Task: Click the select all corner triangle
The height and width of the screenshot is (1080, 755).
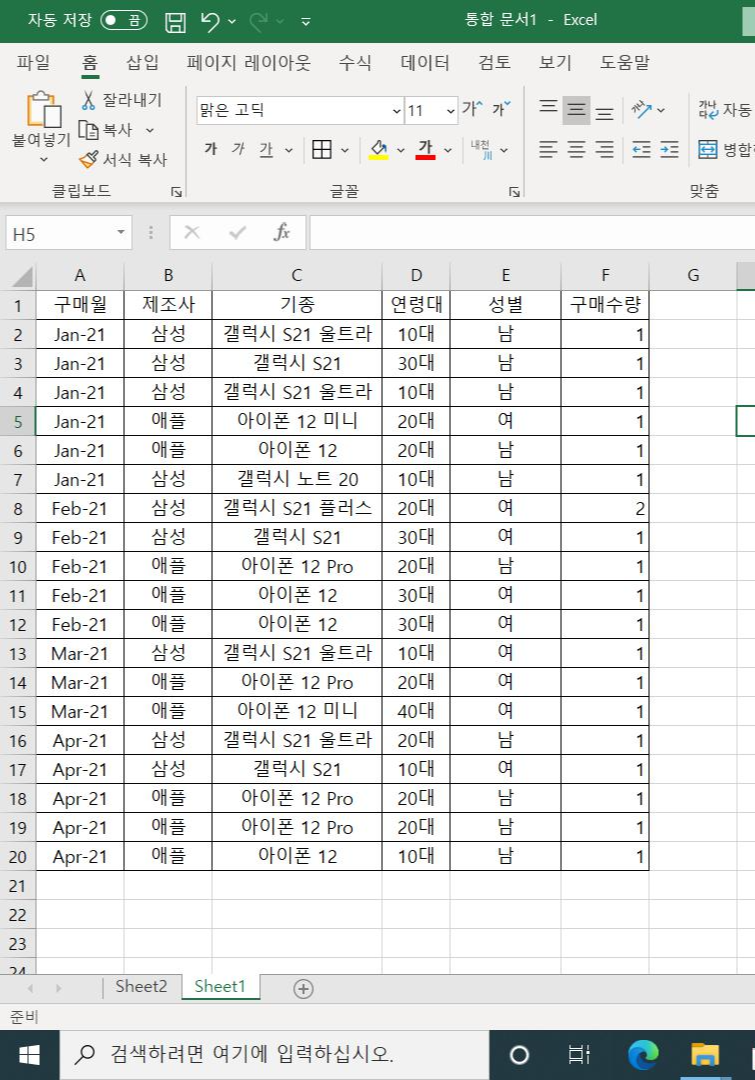Action: click(x=22, y=276)
